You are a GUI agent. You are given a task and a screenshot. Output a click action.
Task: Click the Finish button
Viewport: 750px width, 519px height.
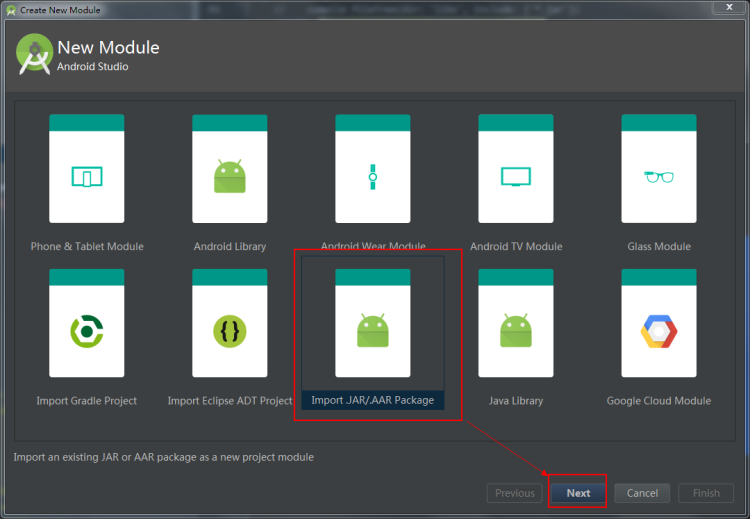[706, 493]
